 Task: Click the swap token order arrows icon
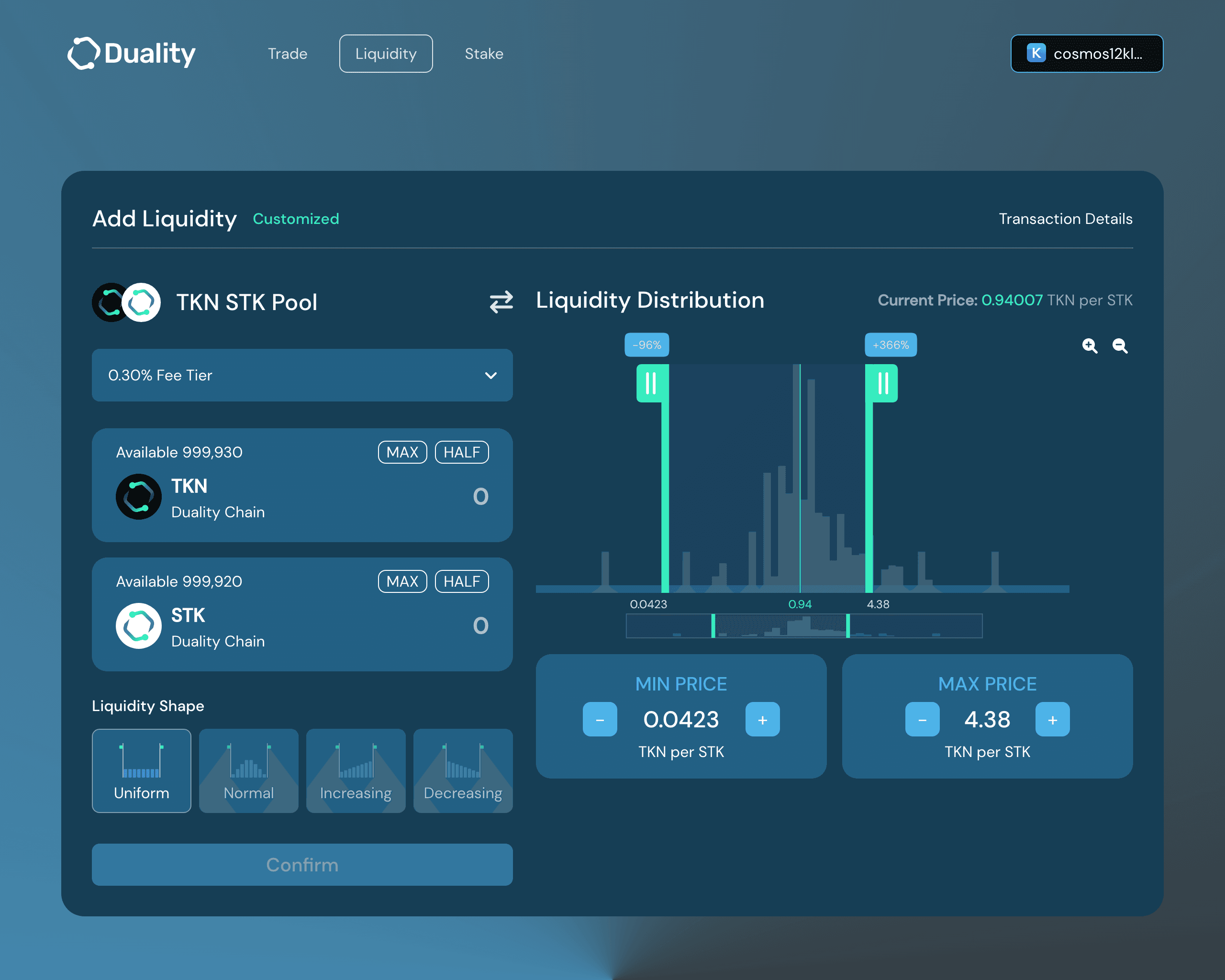click(x=501, y=301)
